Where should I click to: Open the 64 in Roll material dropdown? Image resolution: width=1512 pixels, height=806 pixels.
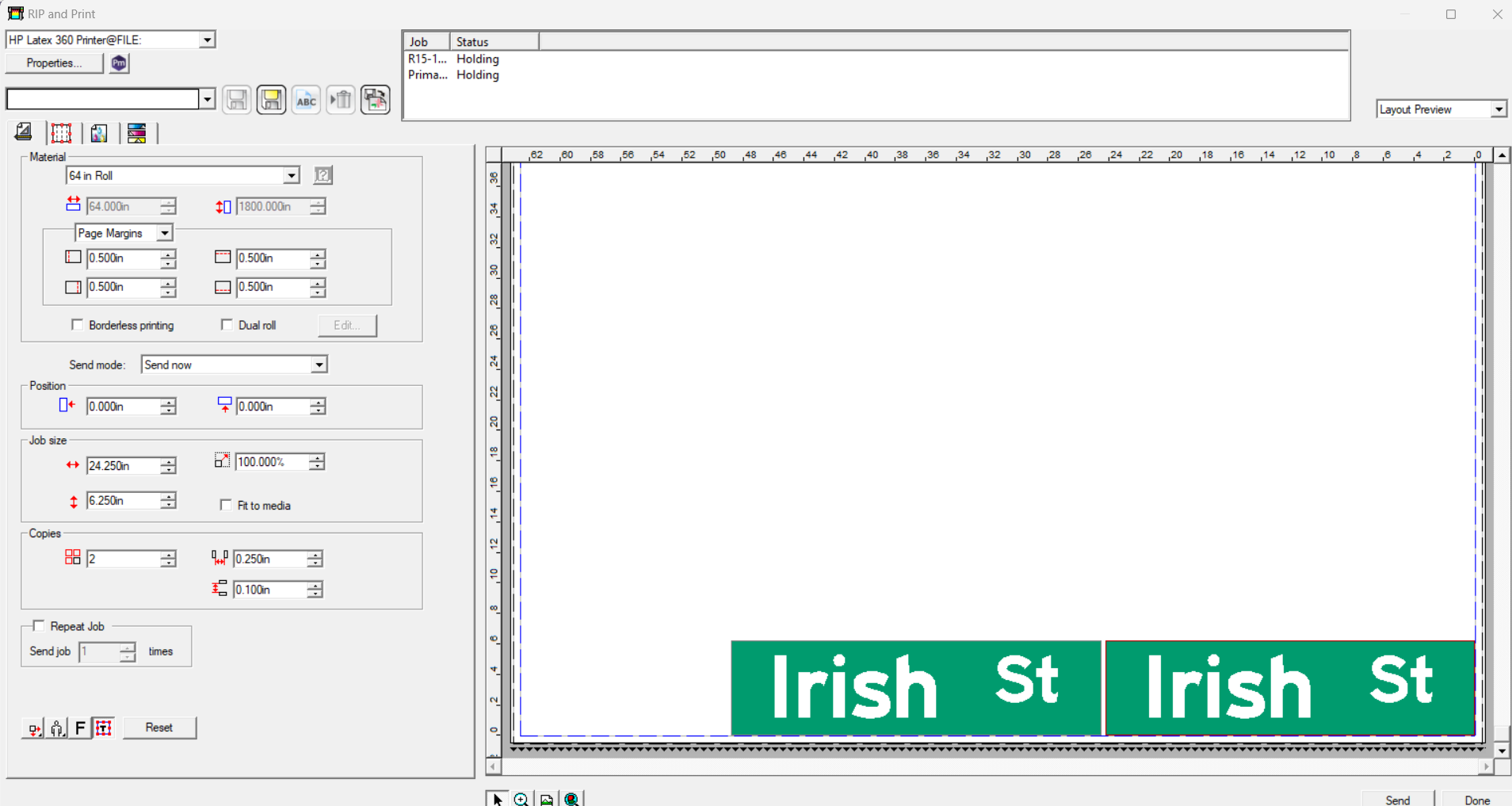point(292,175)
